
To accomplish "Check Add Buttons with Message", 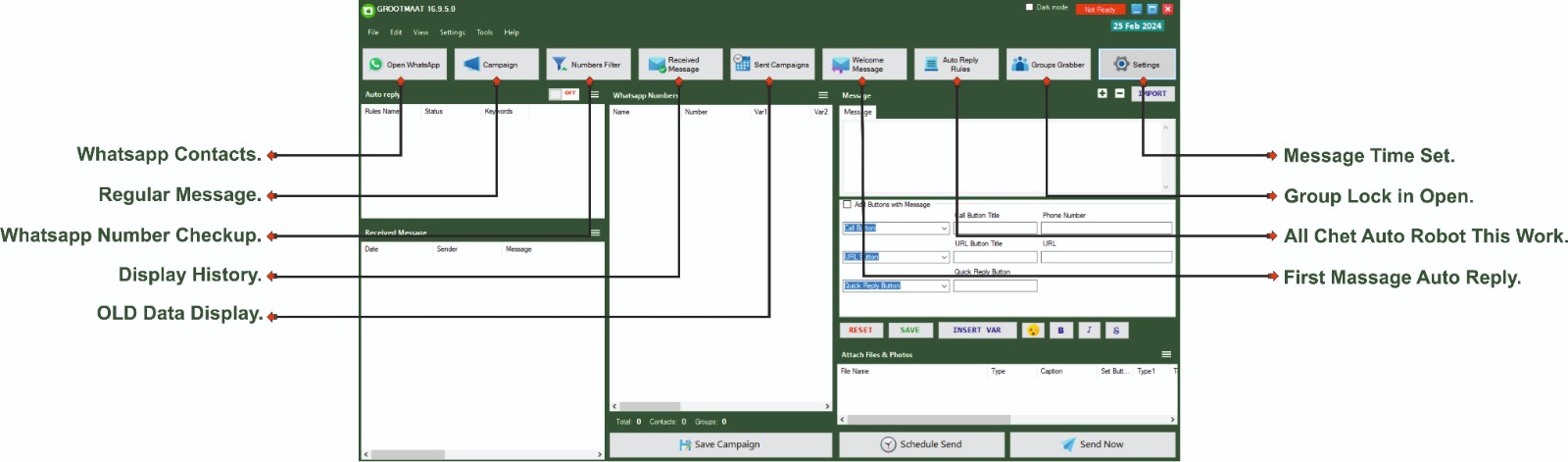I will coord(848,205).
